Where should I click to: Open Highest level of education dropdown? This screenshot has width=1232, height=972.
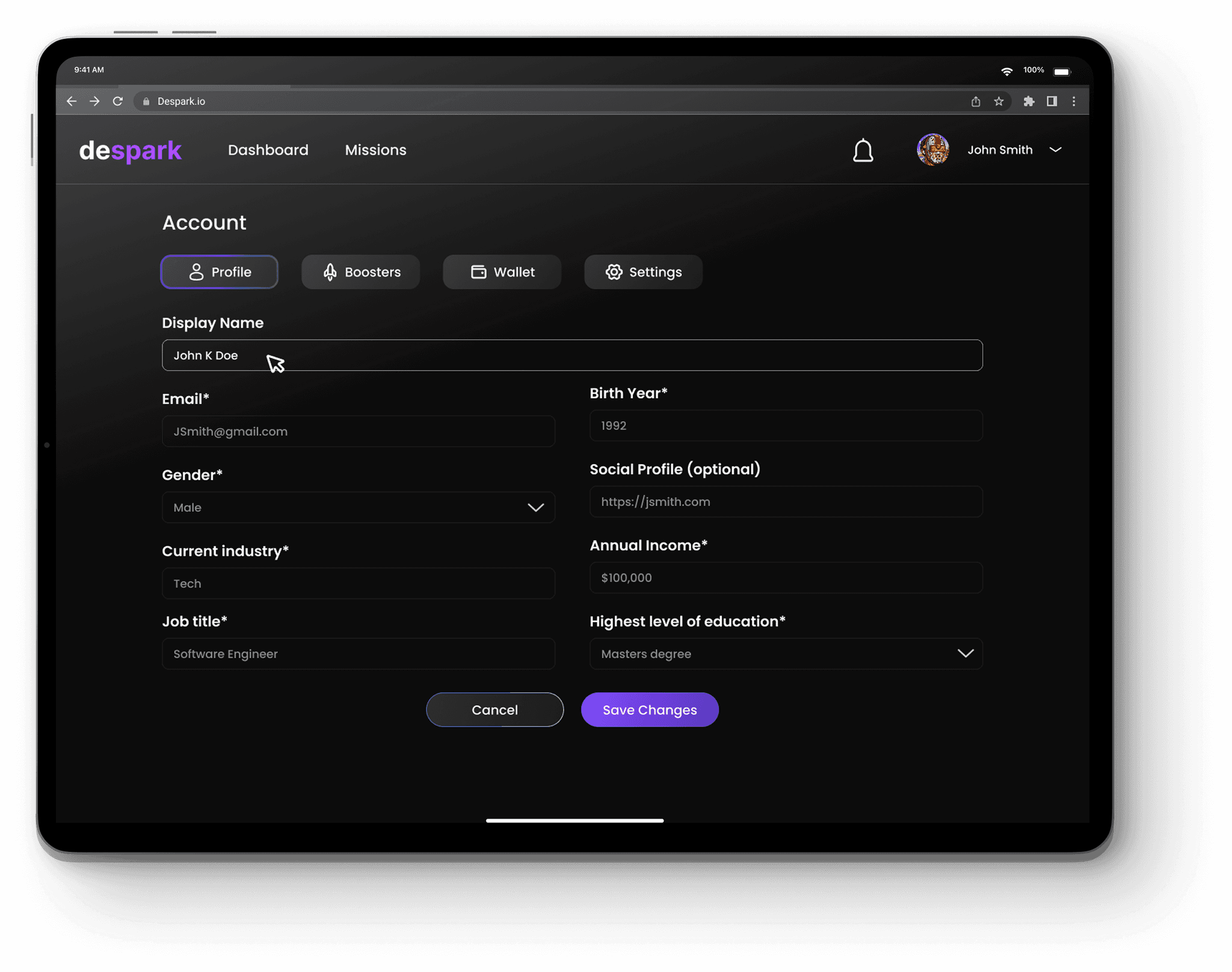click(786, 654)
